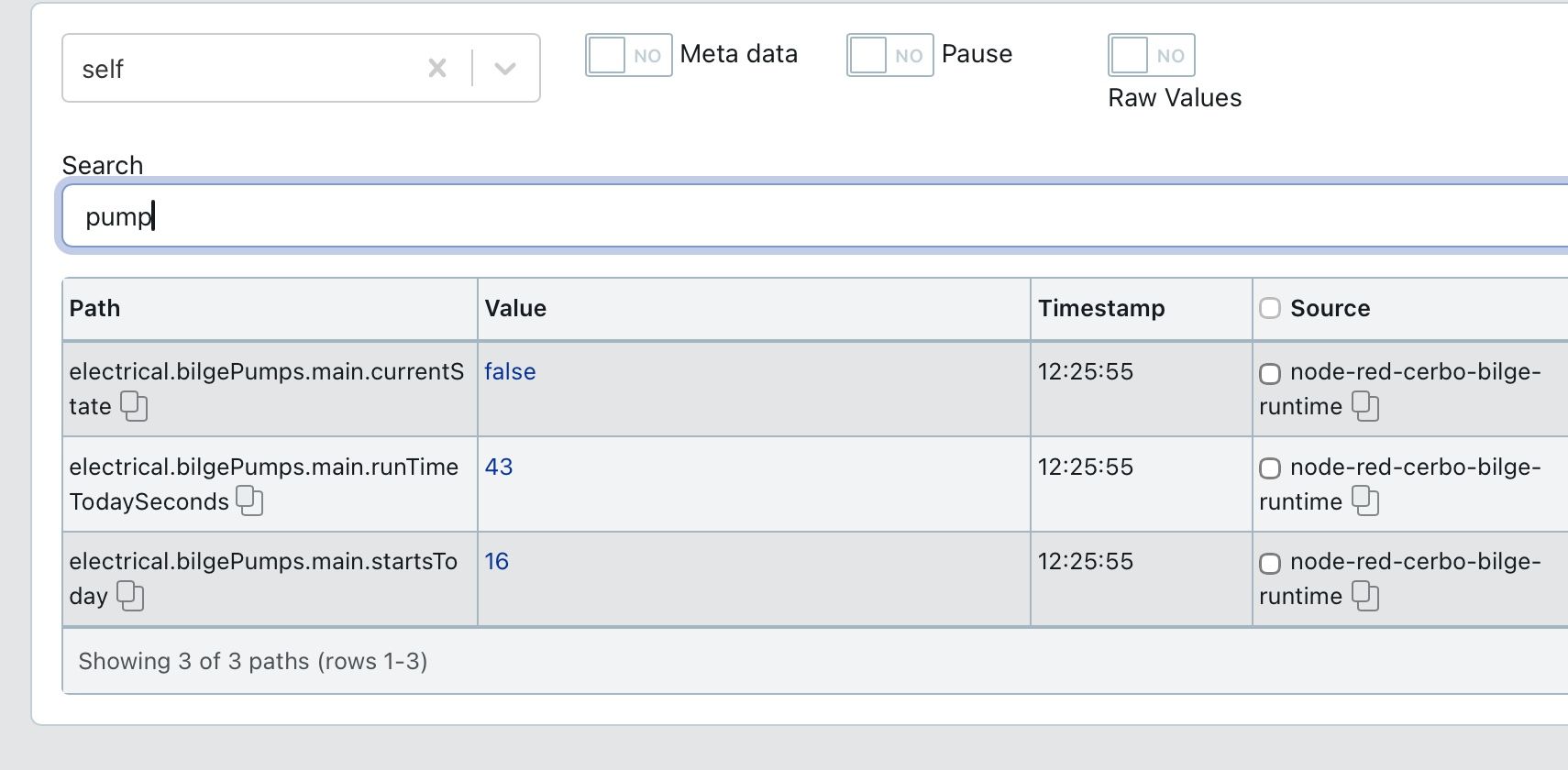The image size is (1568, 770).
Task: Enable the Raw Values switch
Action: 1152,55
